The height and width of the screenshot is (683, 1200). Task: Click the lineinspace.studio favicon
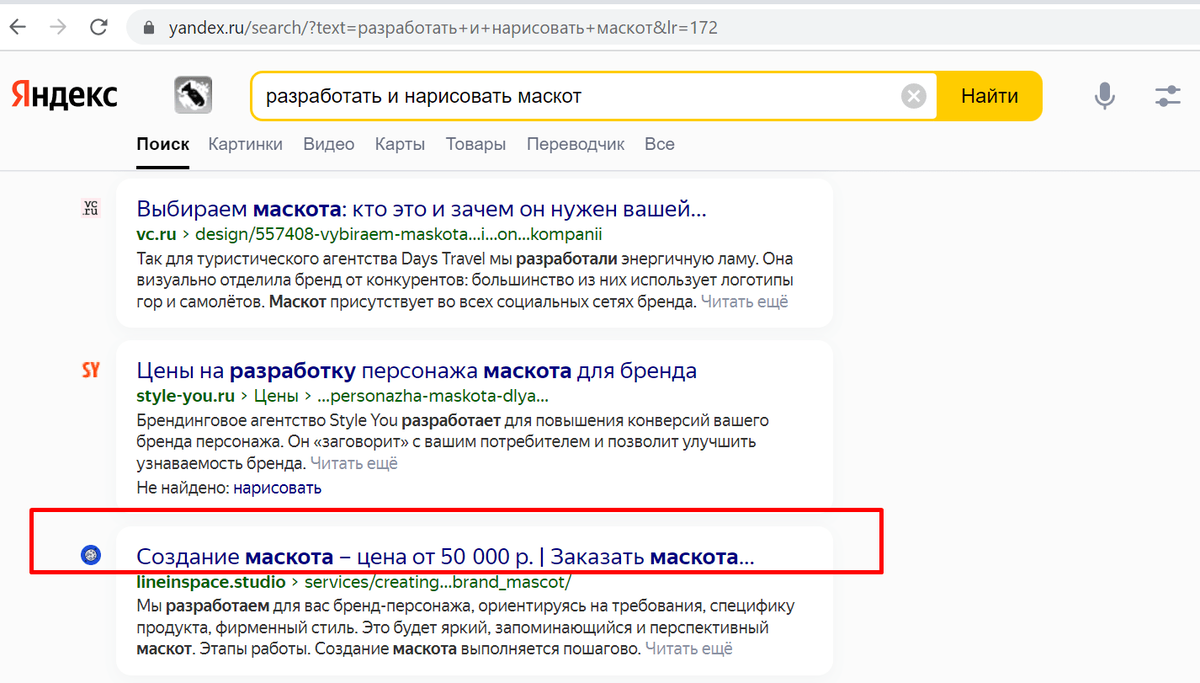tap(90, 555)
